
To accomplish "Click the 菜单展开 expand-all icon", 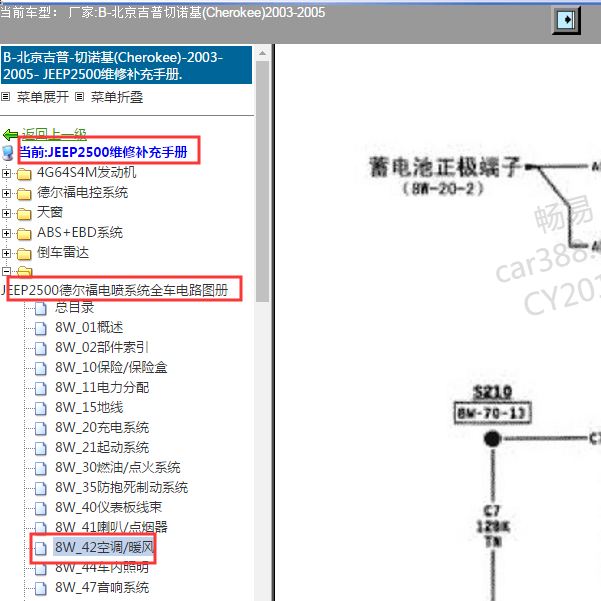I will tap(5, 97).
